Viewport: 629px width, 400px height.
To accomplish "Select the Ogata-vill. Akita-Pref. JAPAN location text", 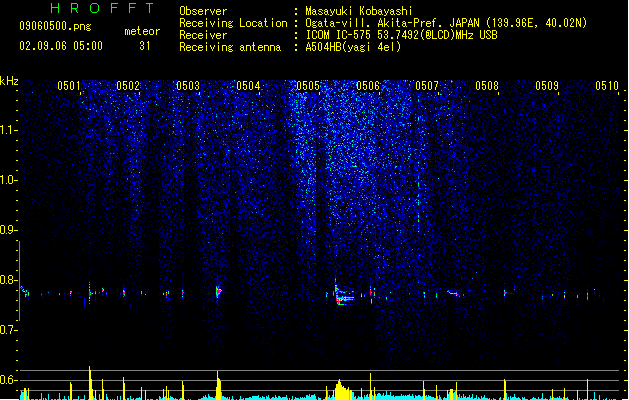I will 446,23.
